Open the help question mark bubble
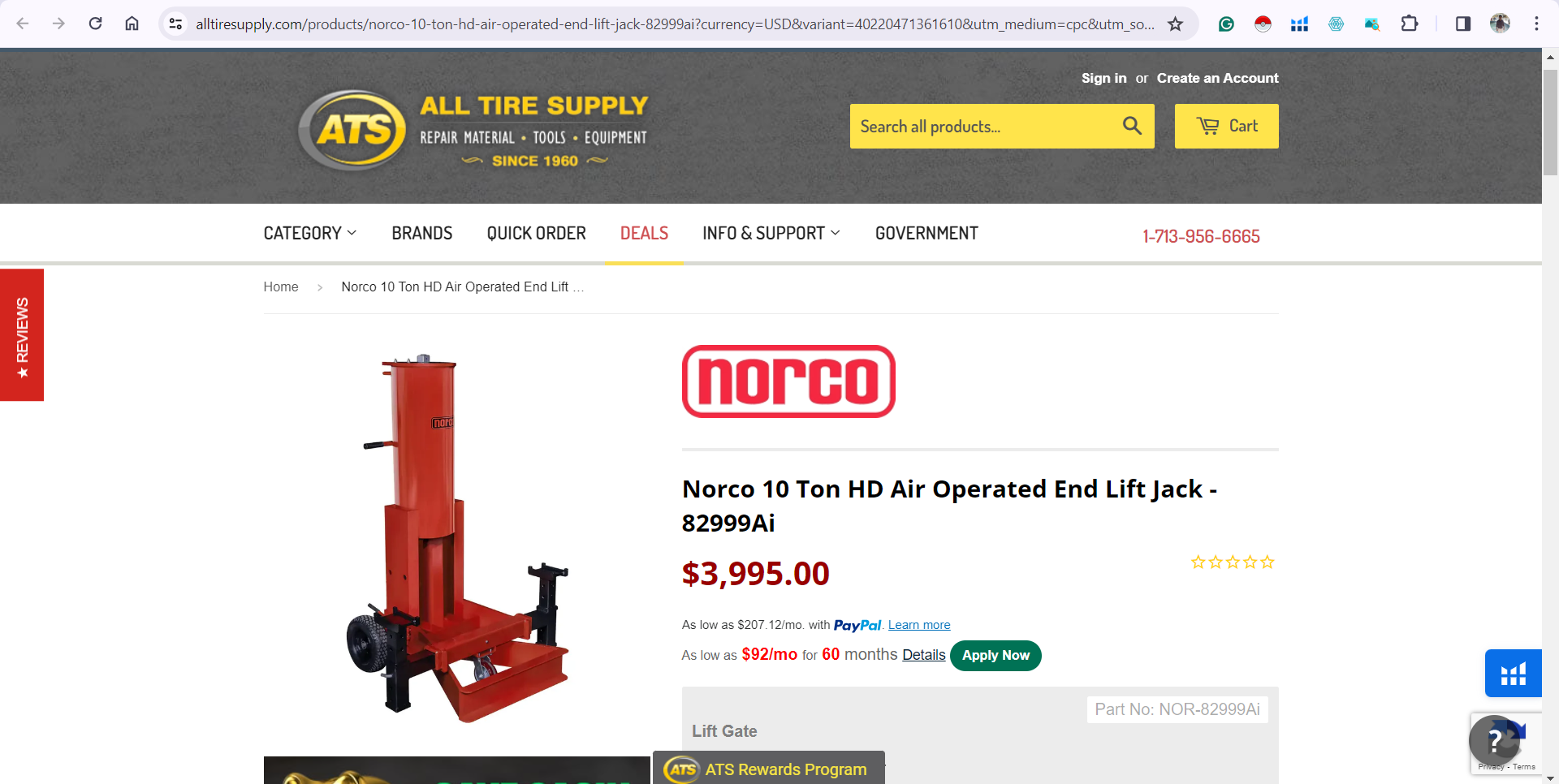 coord(1494,739)
